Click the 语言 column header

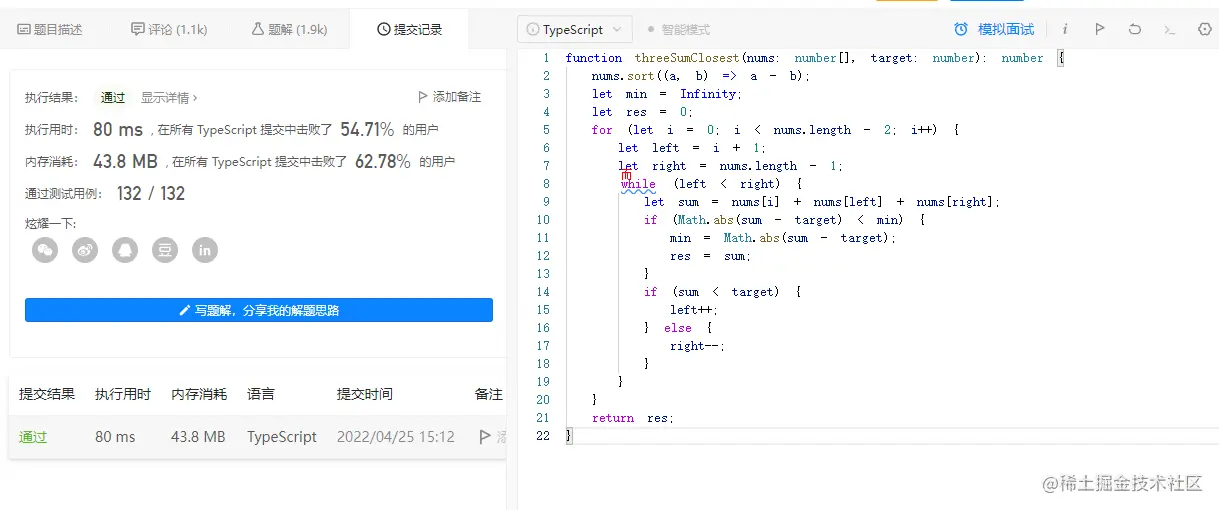tap(261, 394)
